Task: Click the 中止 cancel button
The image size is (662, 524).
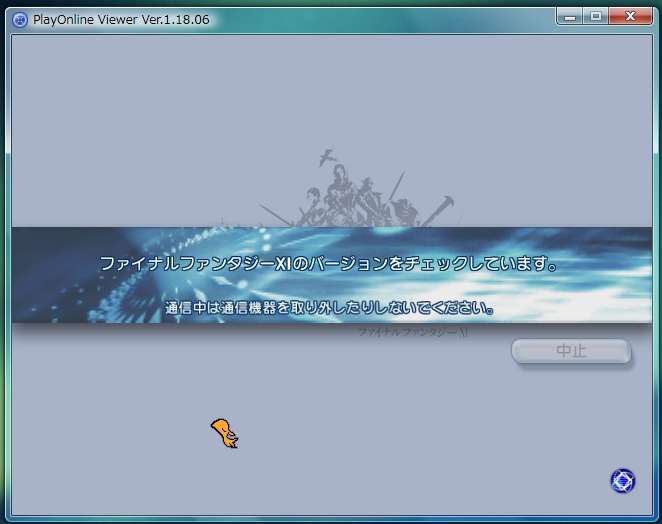Action: [571, 351]
